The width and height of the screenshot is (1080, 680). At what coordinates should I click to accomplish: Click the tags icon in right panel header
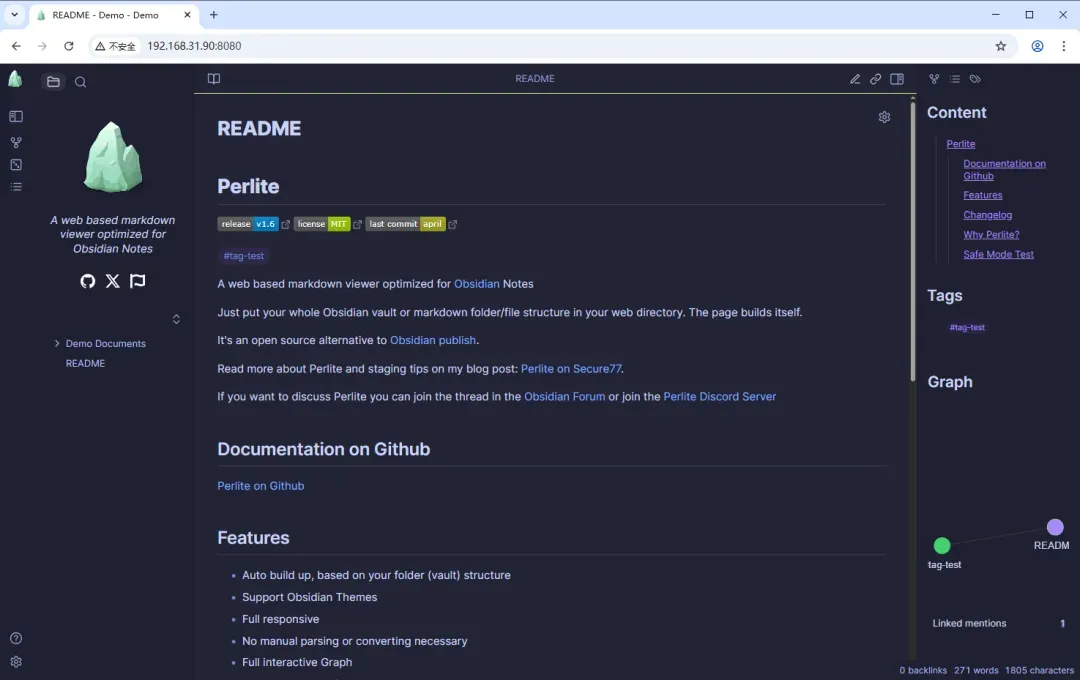point(975,79)
